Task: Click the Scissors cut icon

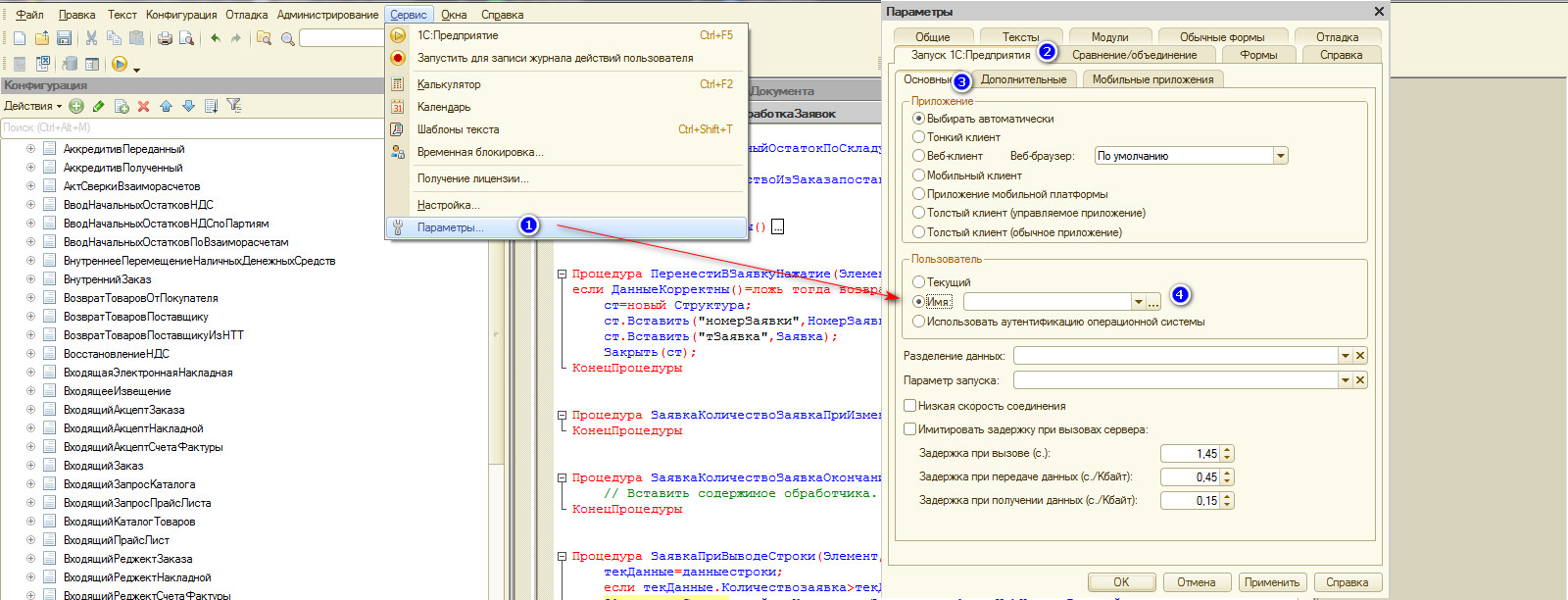Action: [91, 38]
